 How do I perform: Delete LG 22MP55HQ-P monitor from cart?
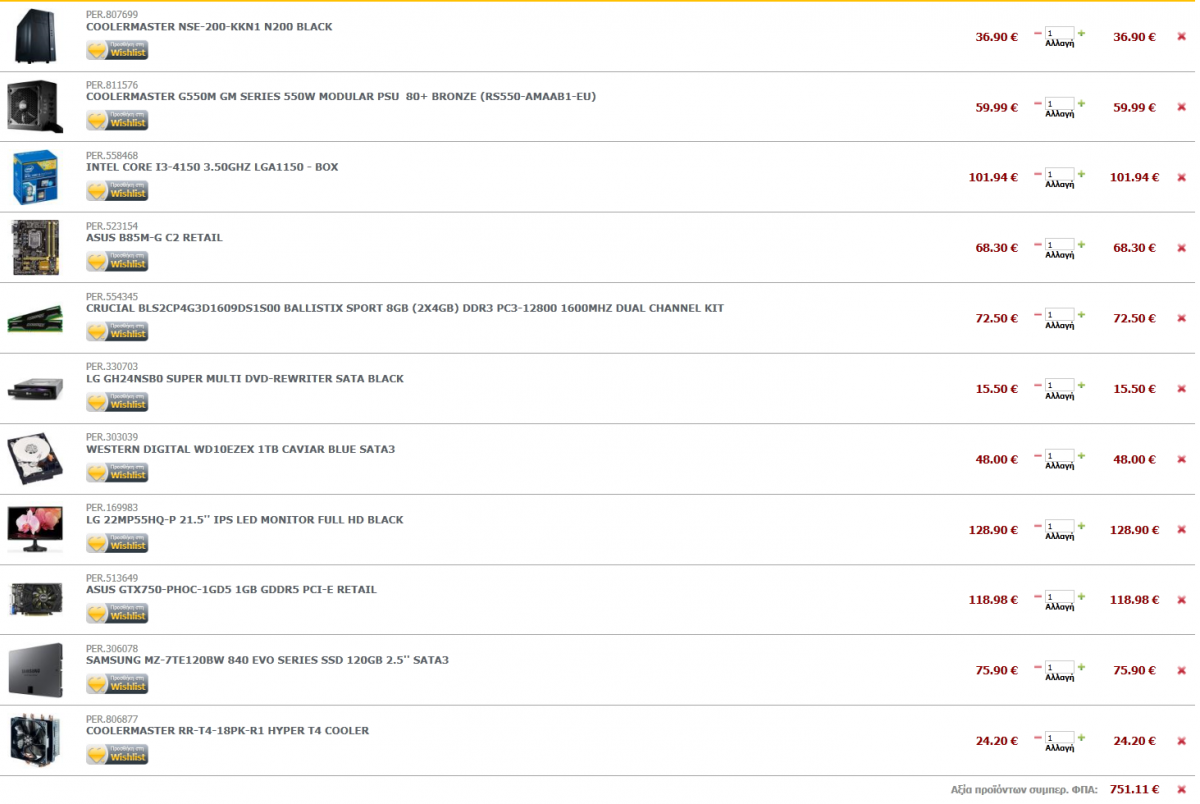1181,530
